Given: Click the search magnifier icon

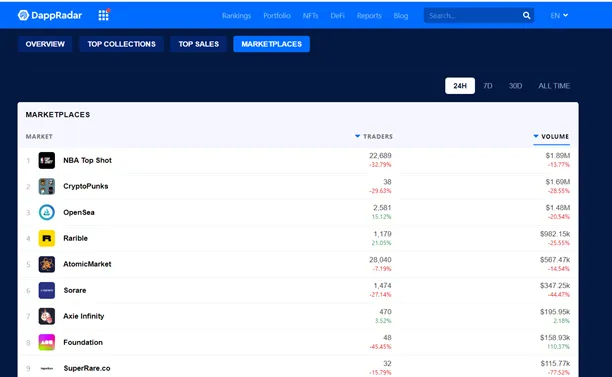Looking at the screenshot, I should 527,15.
